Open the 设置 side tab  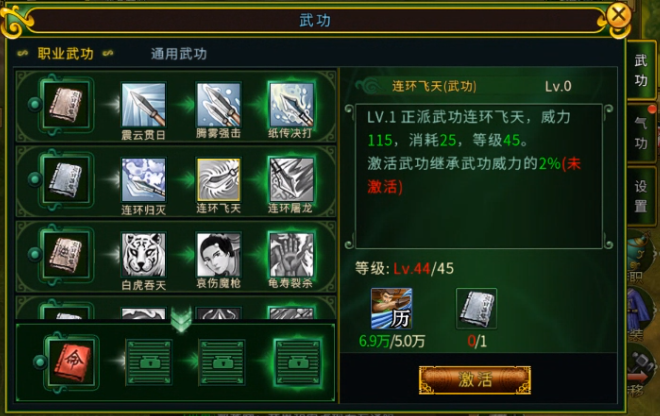[x=641, y=196]
